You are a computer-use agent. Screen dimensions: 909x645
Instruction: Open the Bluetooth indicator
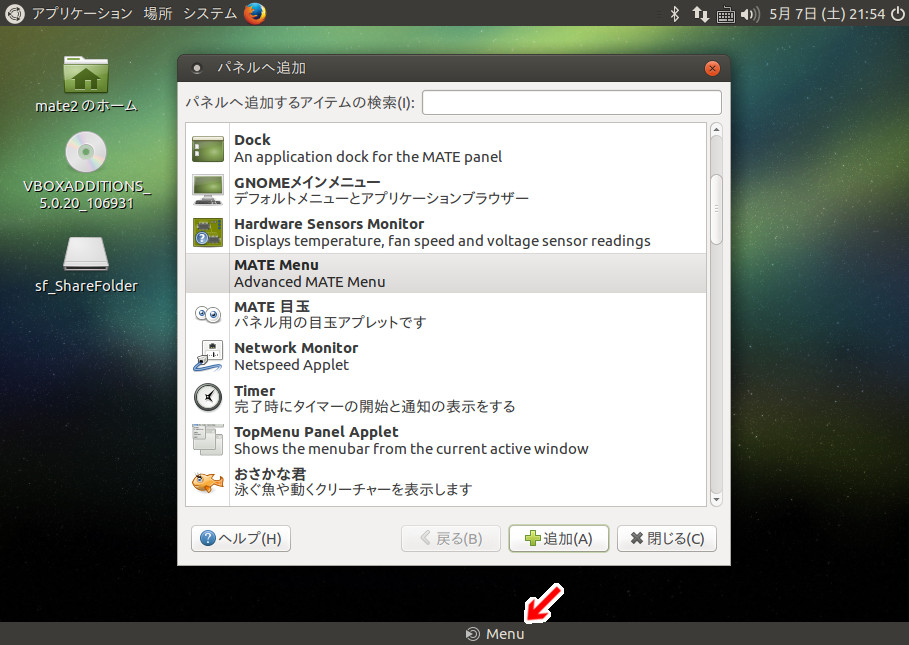click(674, 14)
